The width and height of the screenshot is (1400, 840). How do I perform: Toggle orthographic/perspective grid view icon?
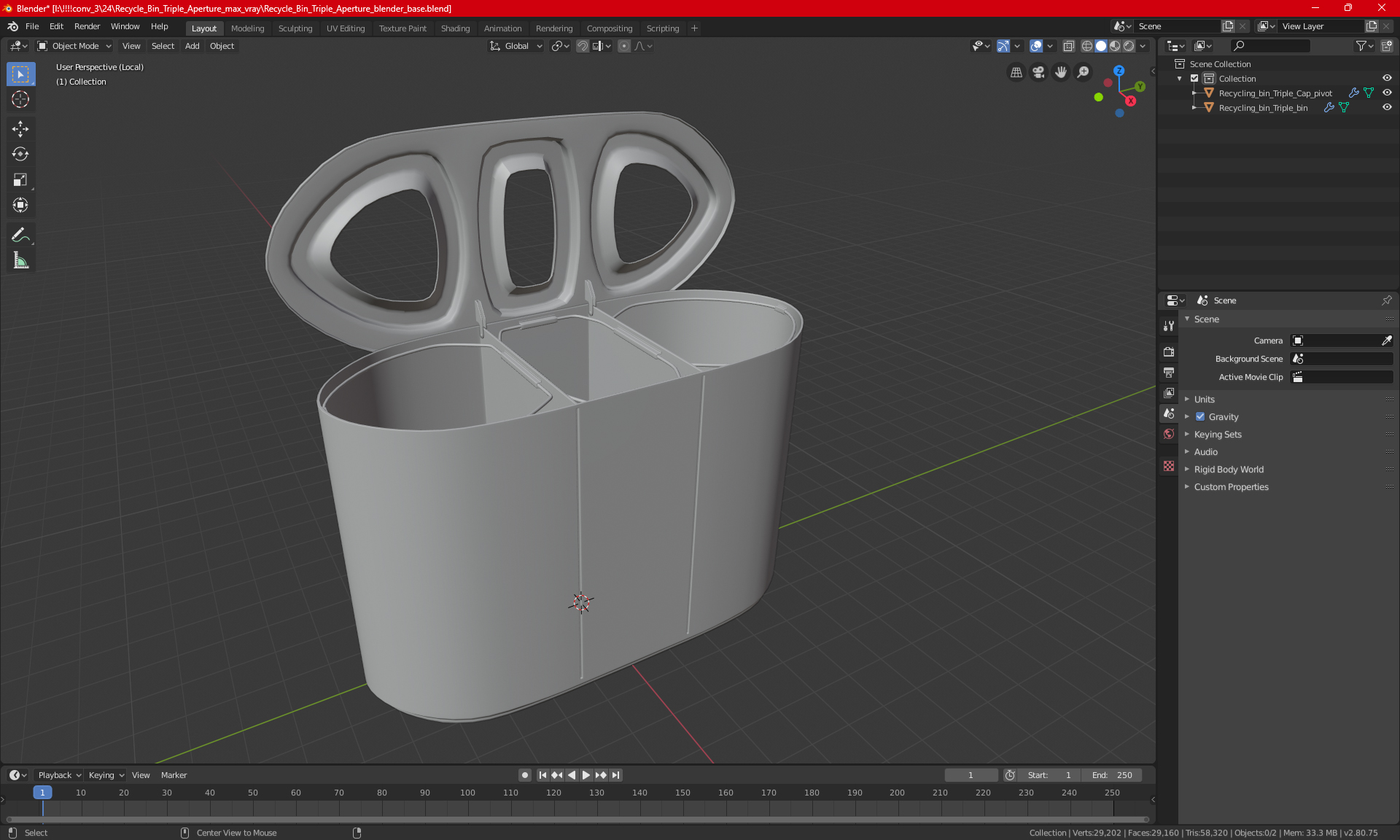1016,72
